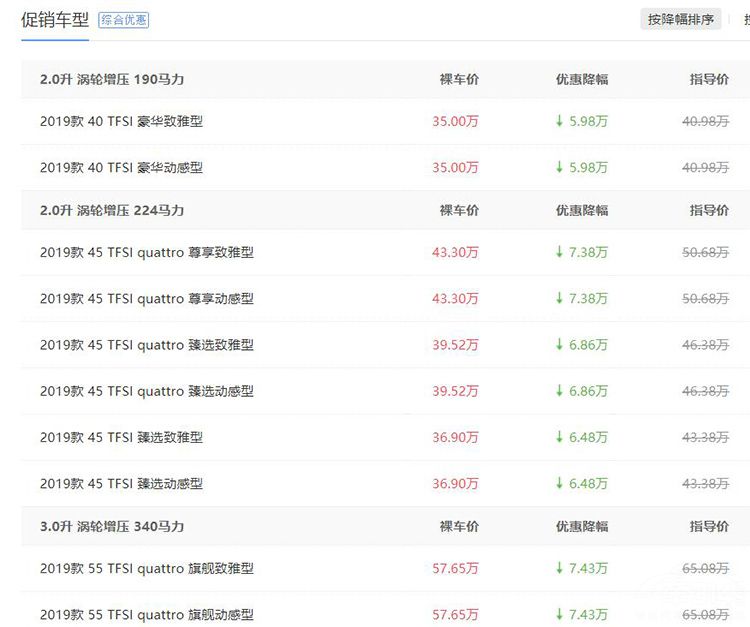Viewport: 750px width, 627px height.
Task: Click 57.65万 price of 旗舰动感型
Action: [x=455, y=615]
